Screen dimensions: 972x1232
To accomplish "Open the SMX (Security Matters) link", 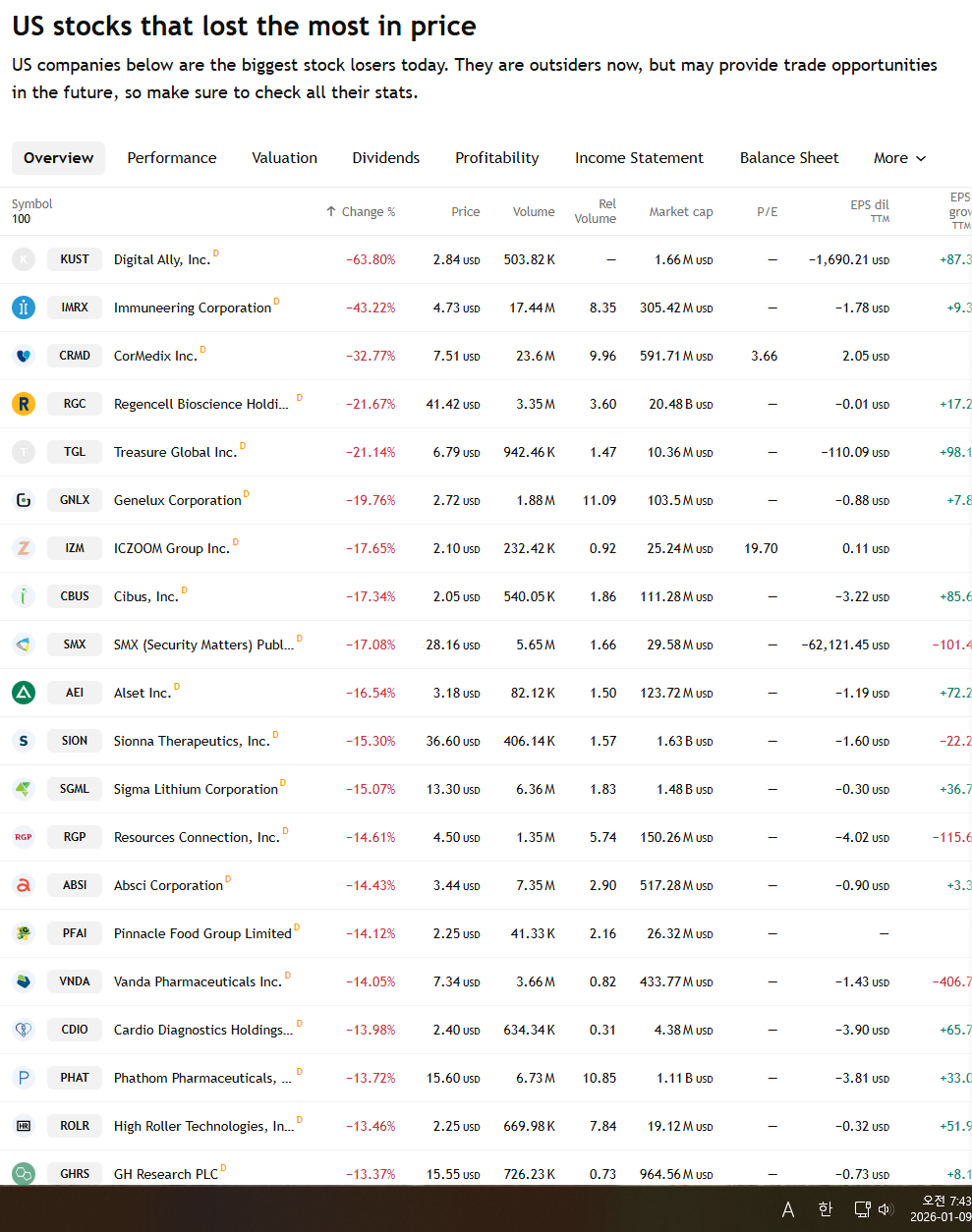I will tap(203, 644).
